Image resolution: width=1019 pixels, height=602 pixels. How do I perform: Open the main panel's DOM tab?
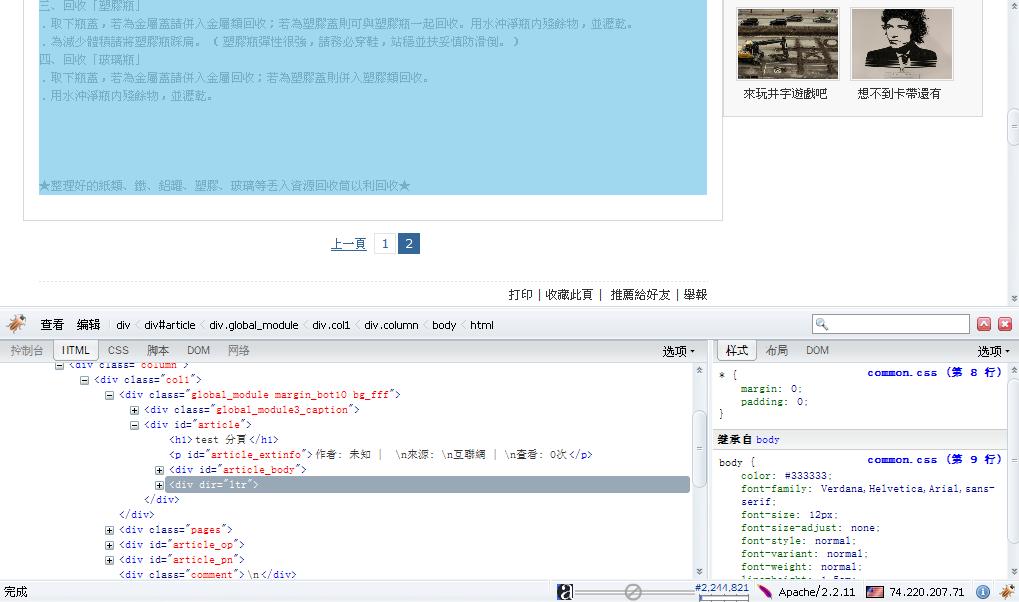pos(198,350)
